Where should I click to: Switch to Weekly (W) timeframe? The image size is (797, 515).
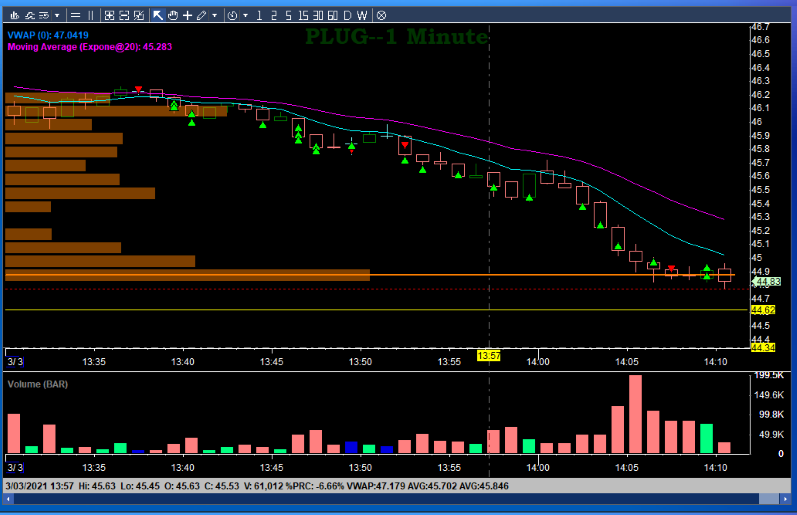362,15
